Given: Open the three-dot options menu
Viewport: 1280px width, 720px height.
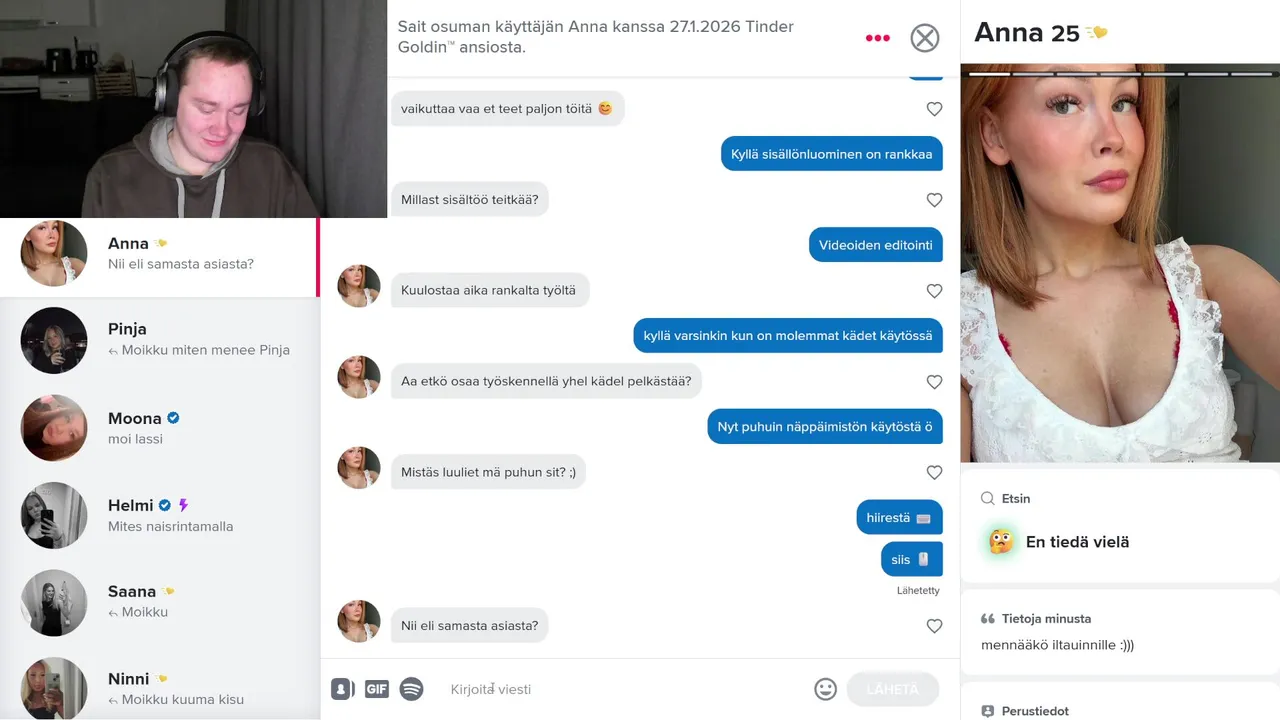Looking at the screenshot, I should tap(877, 38).
